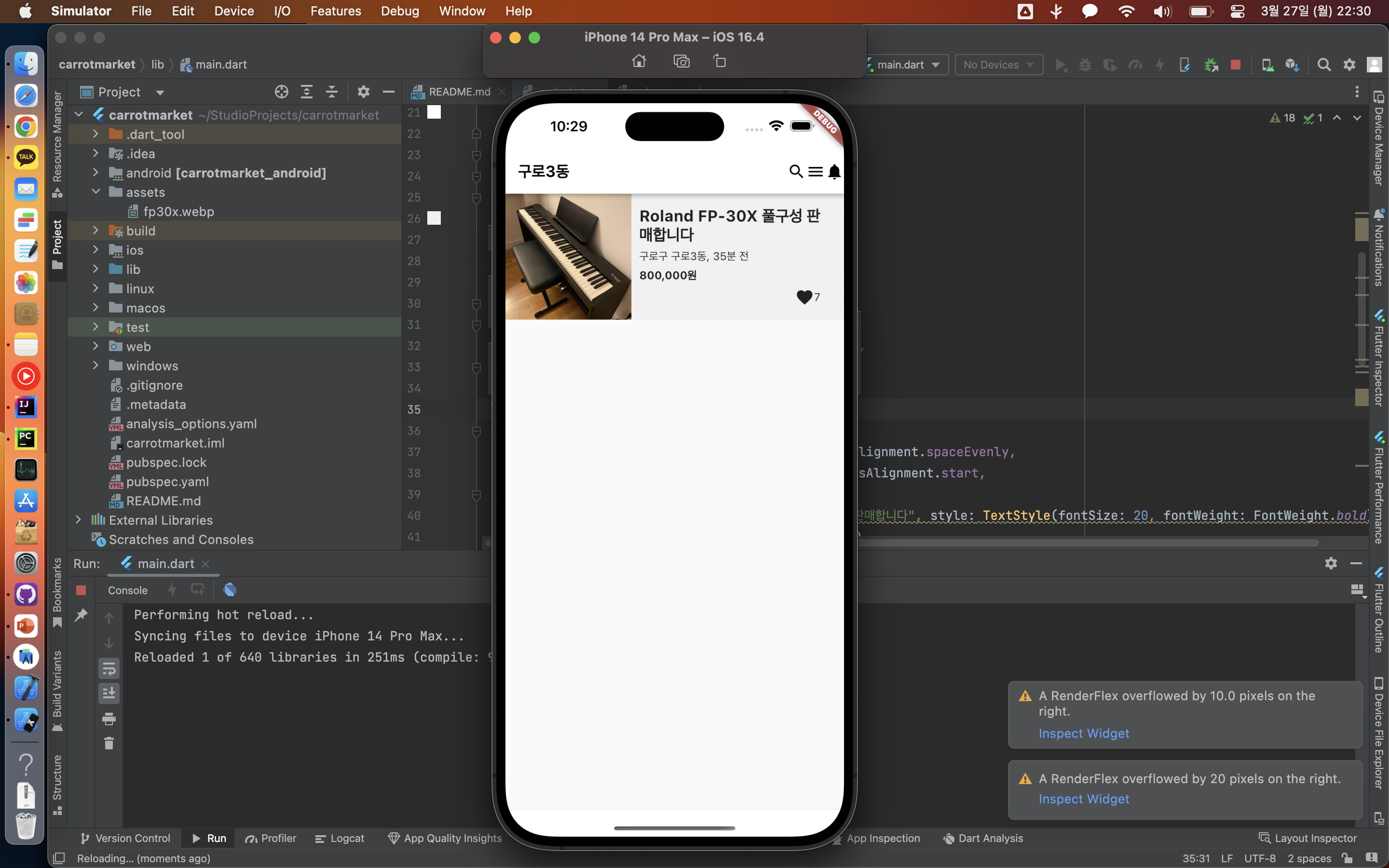Select the Console tab in Run panel
This screenshot has height=868, width=1389.
click(127, 590)
